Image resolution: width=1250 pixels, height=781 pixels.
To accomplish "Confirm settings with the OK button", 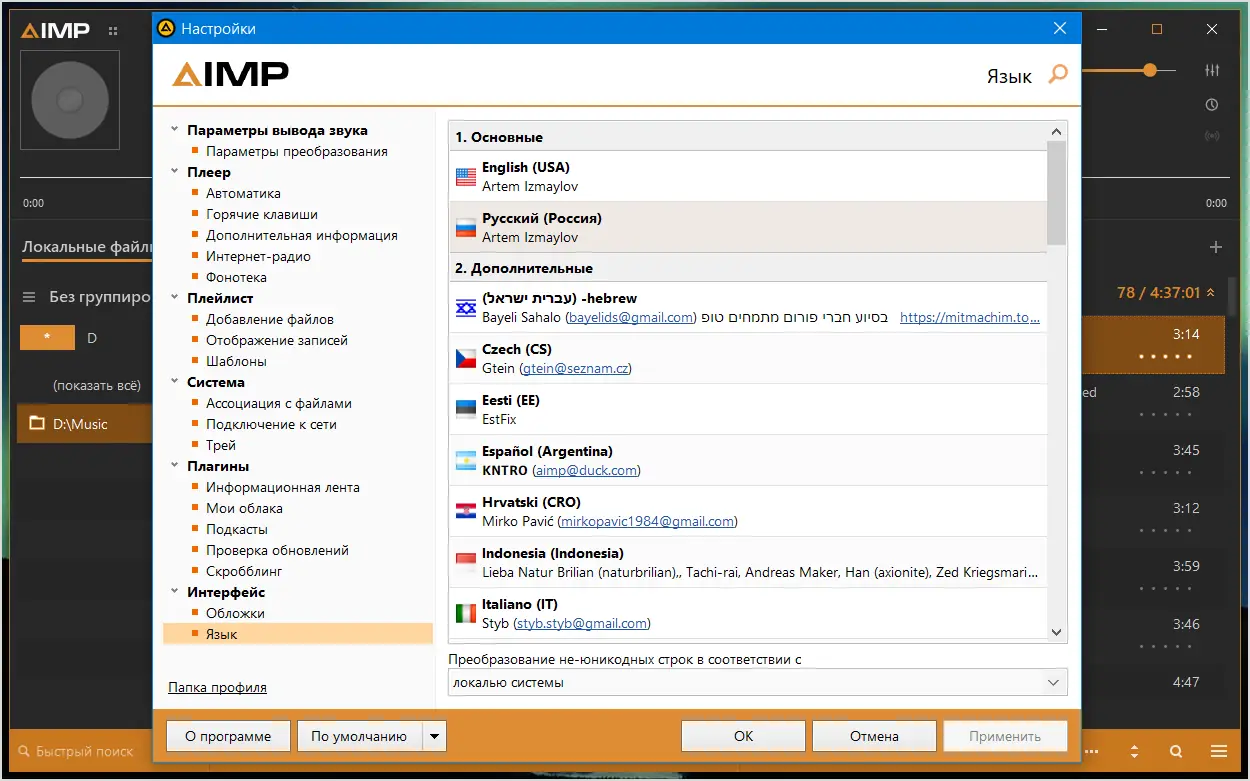I will tap(743, 736).
